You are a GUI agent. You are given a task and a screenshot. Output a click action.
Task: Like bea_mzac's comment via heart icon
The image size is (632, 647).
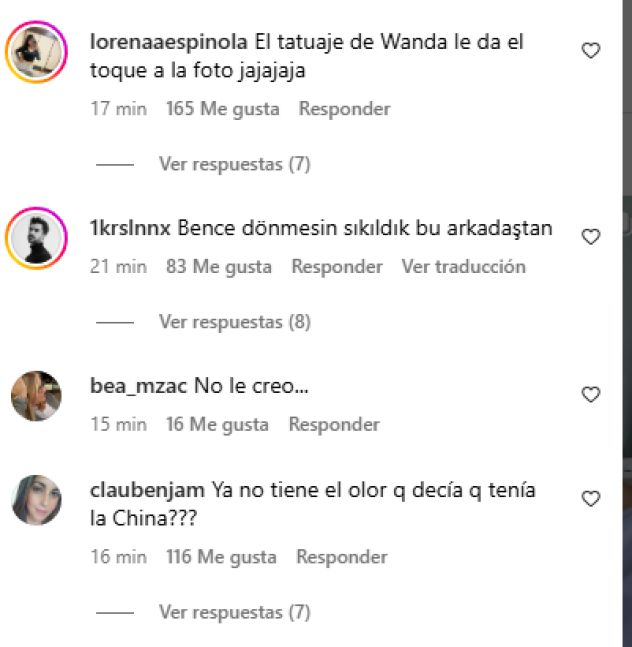pyautogui.click(x=591, y=394)
